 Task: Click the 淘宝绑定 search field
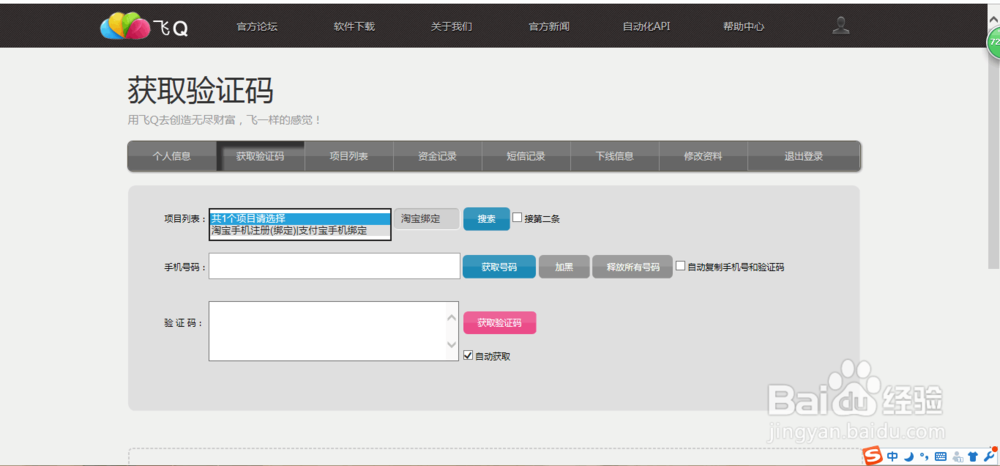(427, 219)
